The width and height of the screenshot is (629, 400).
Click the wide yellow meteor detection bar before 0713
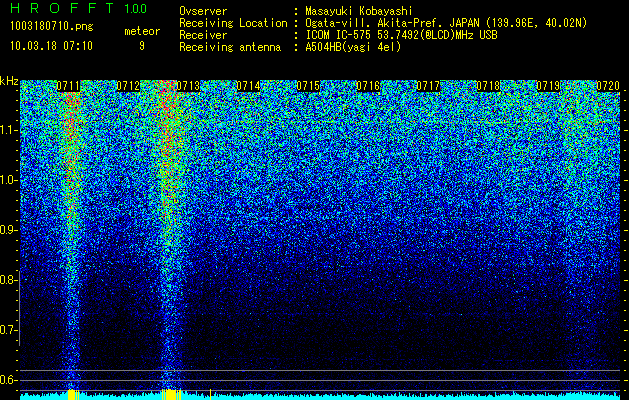pos(171,394)
